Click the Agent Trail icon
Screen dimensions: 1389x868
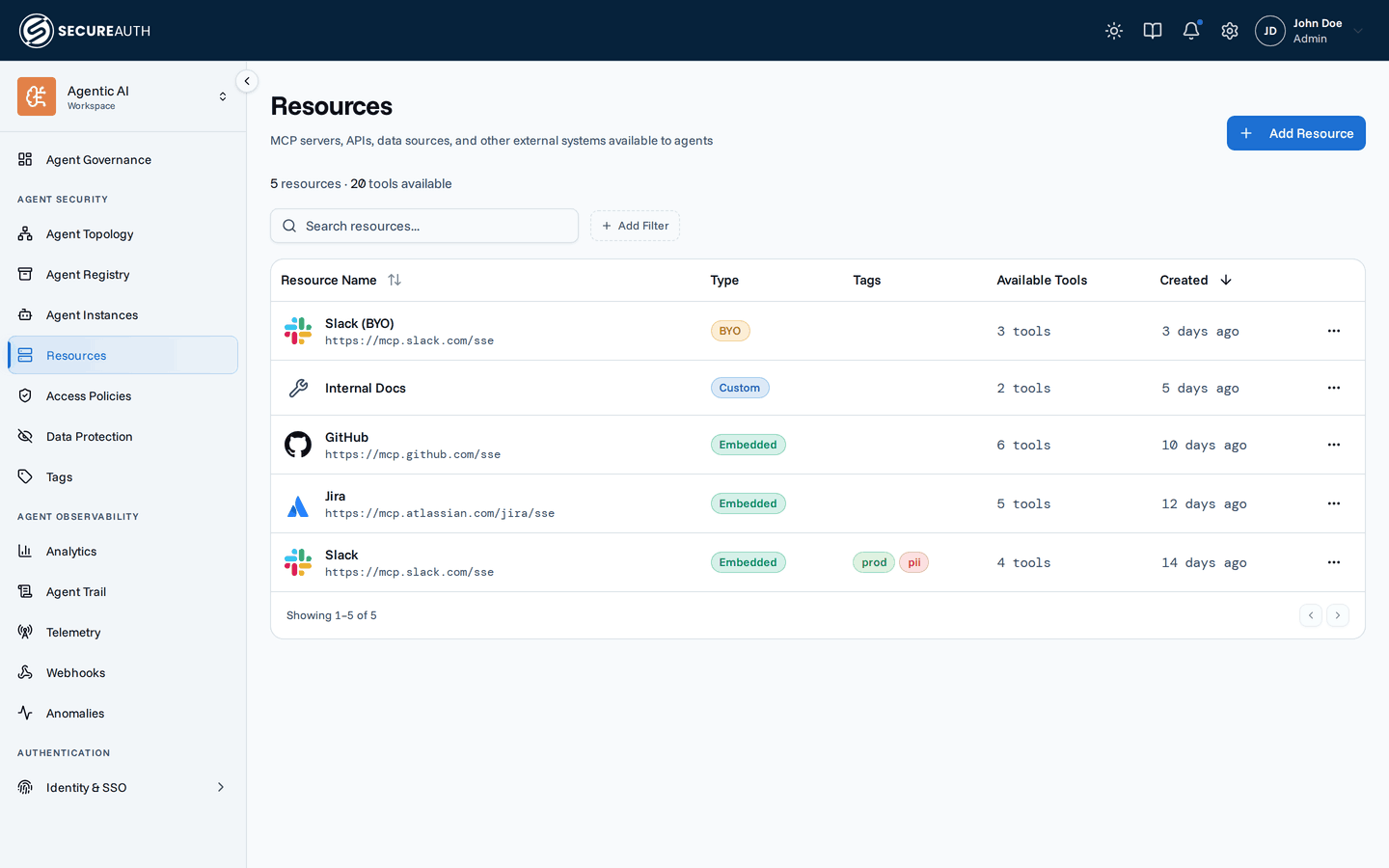(x=25, y=591)
